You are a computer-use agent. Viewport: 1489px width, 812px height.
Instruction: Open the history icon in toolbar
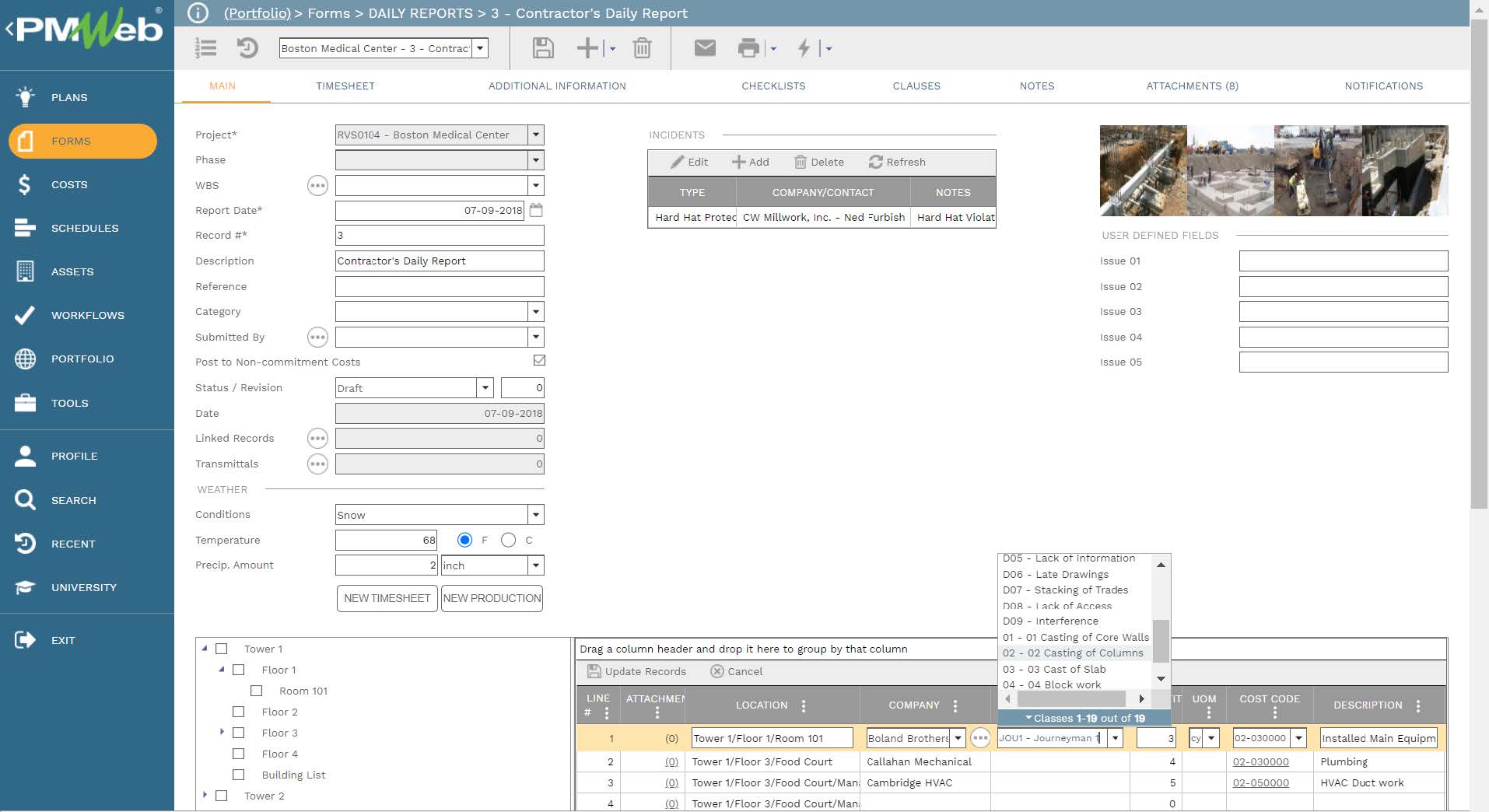(247, 48)
